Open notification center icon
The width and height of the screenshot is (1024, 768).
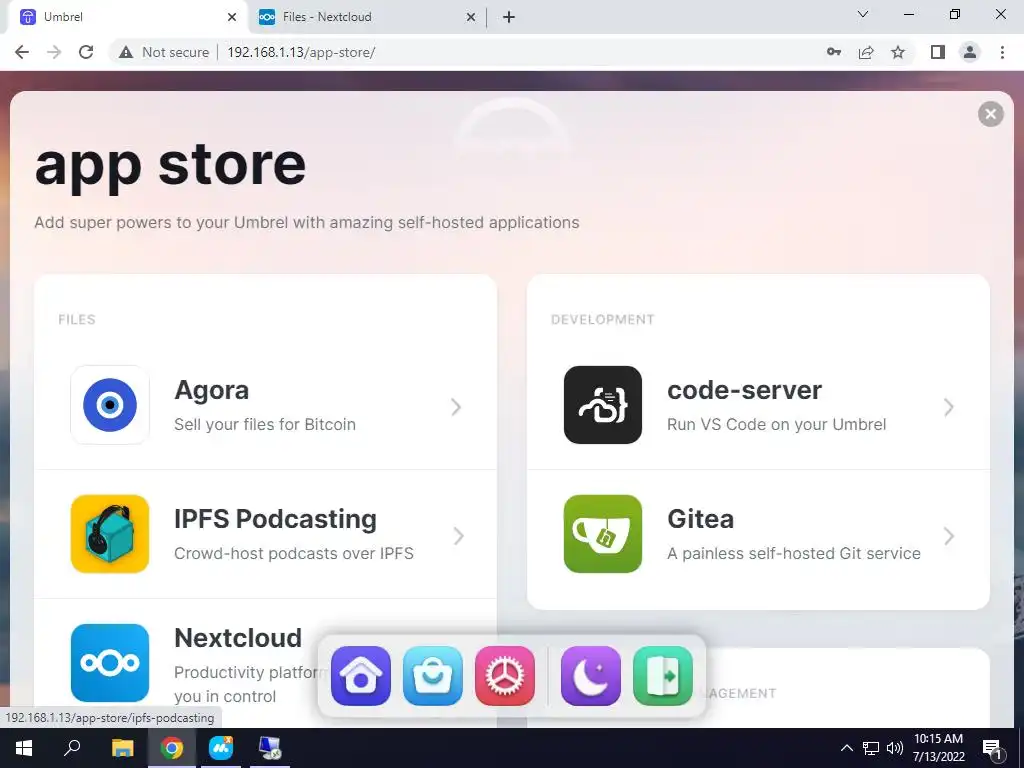pos(992,748)
